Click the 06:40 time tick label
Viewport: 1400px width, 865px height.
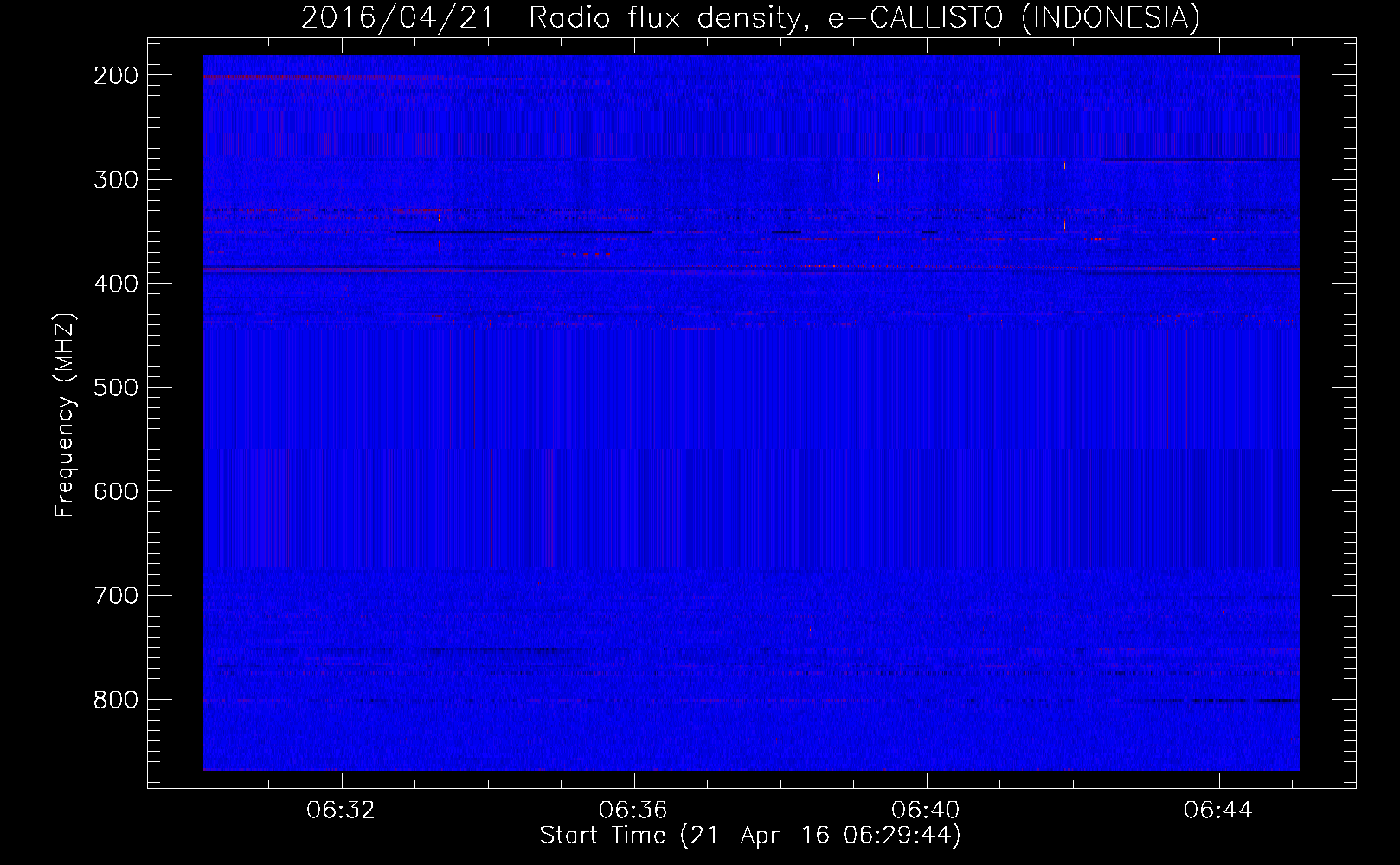(926, 810)
